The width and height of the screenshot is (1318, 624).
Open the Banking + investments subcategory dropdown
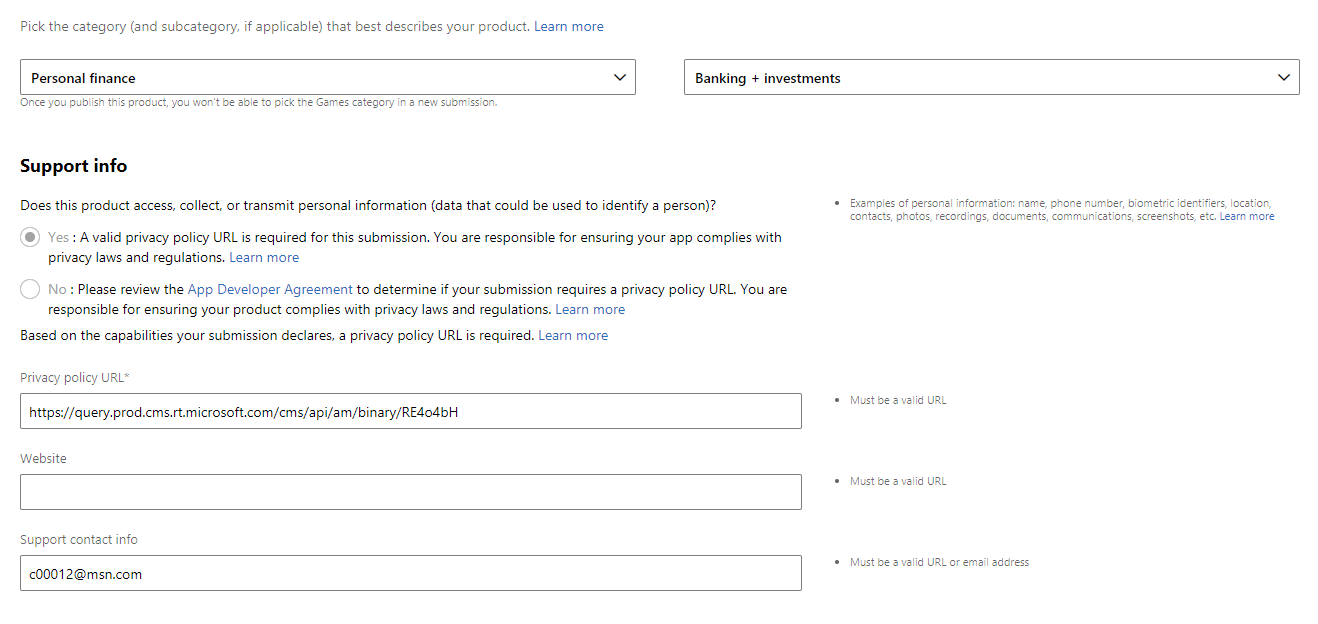coord(992,78)
